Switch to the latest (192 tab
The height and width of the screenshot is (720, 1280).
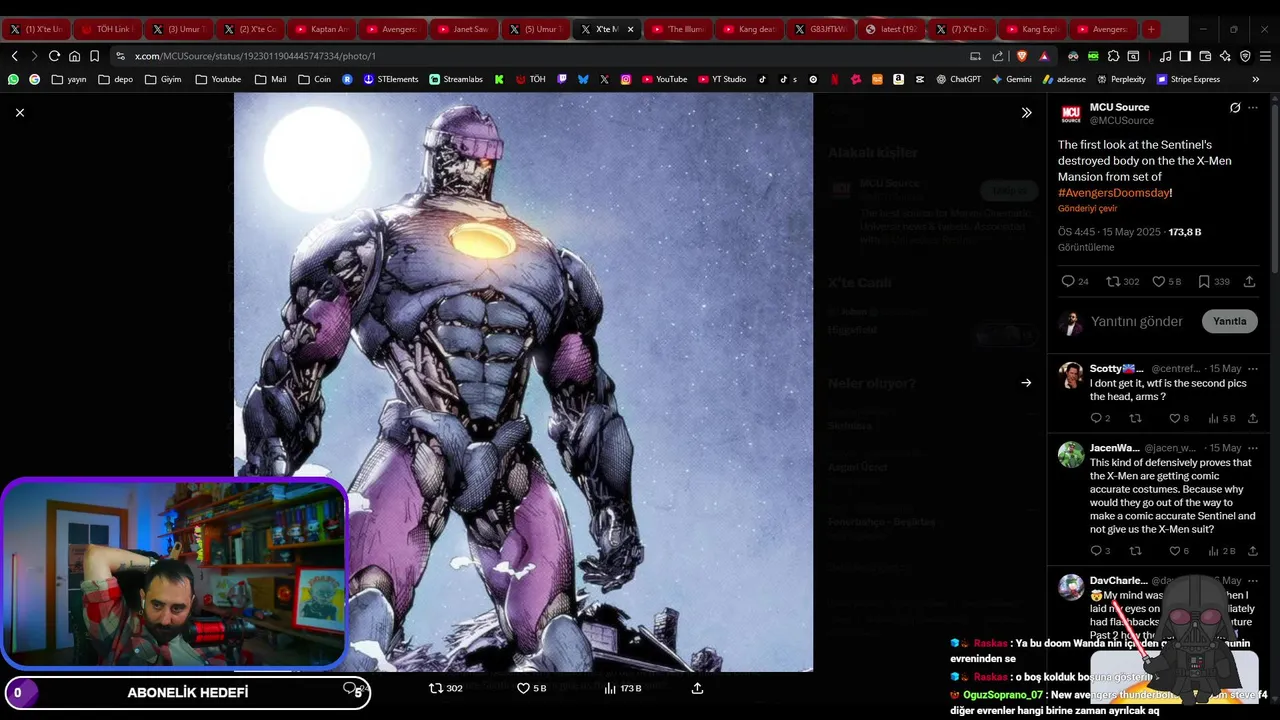pyautogui.click(x=892, y=29)
